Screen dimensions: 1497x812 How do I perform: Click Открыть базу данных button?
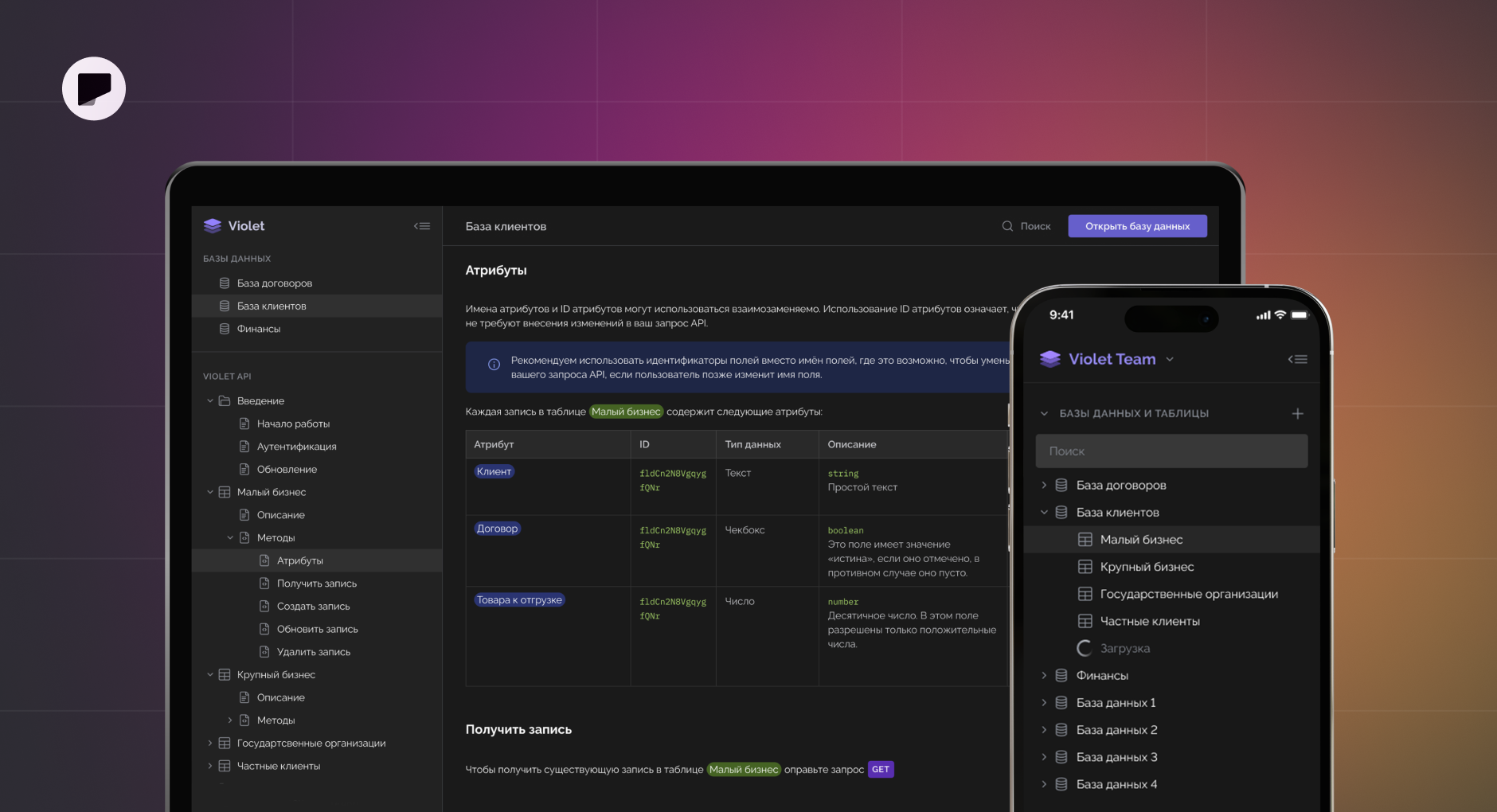(x=1137, y=226)
